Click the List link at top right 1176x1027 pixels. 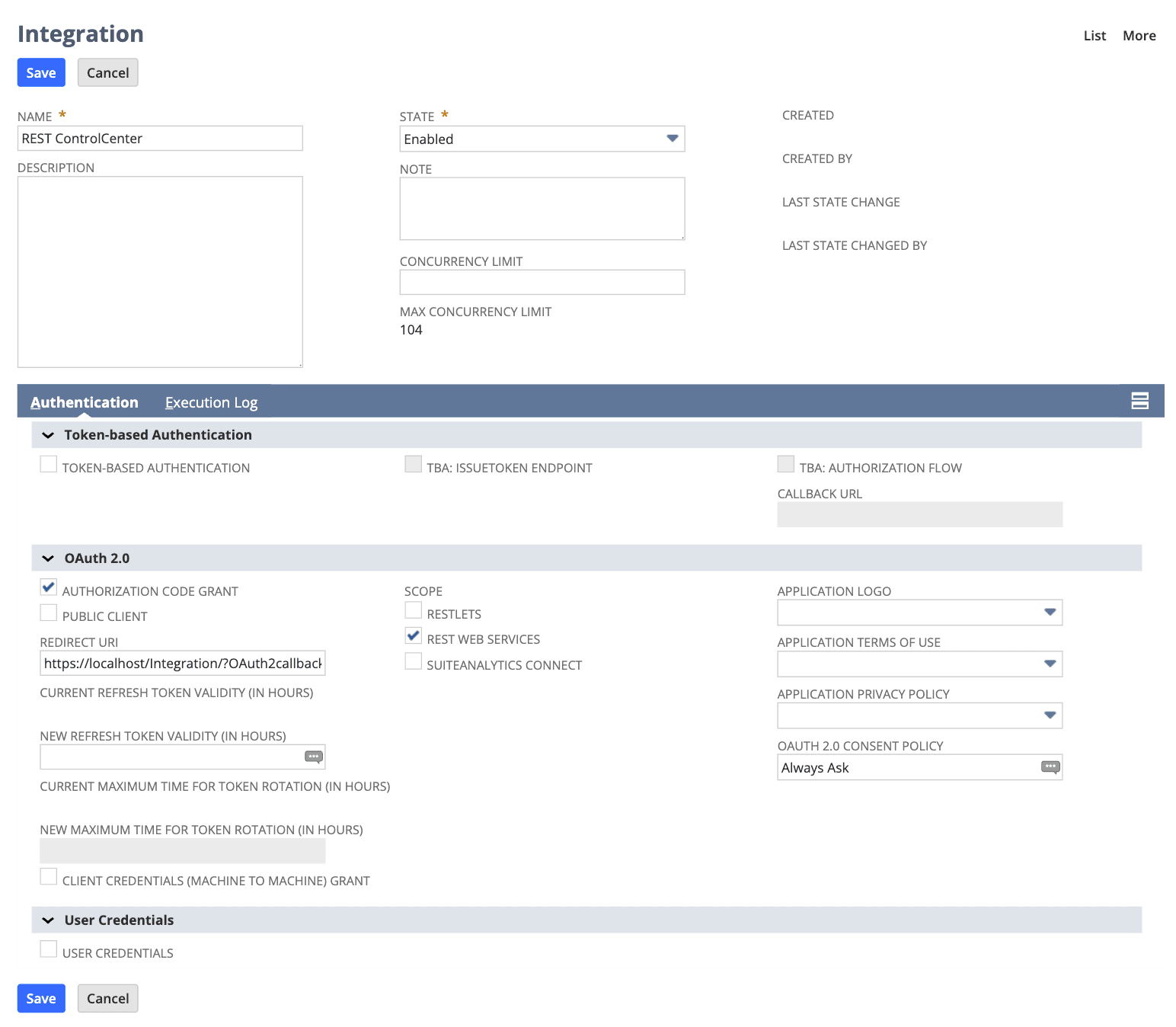pos(1095,35)
